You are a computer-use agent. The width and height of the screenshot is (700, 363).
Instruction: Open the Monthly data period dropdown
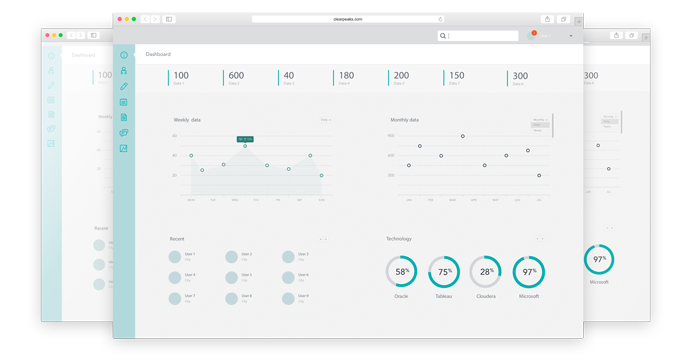click(x=540, y=120)
